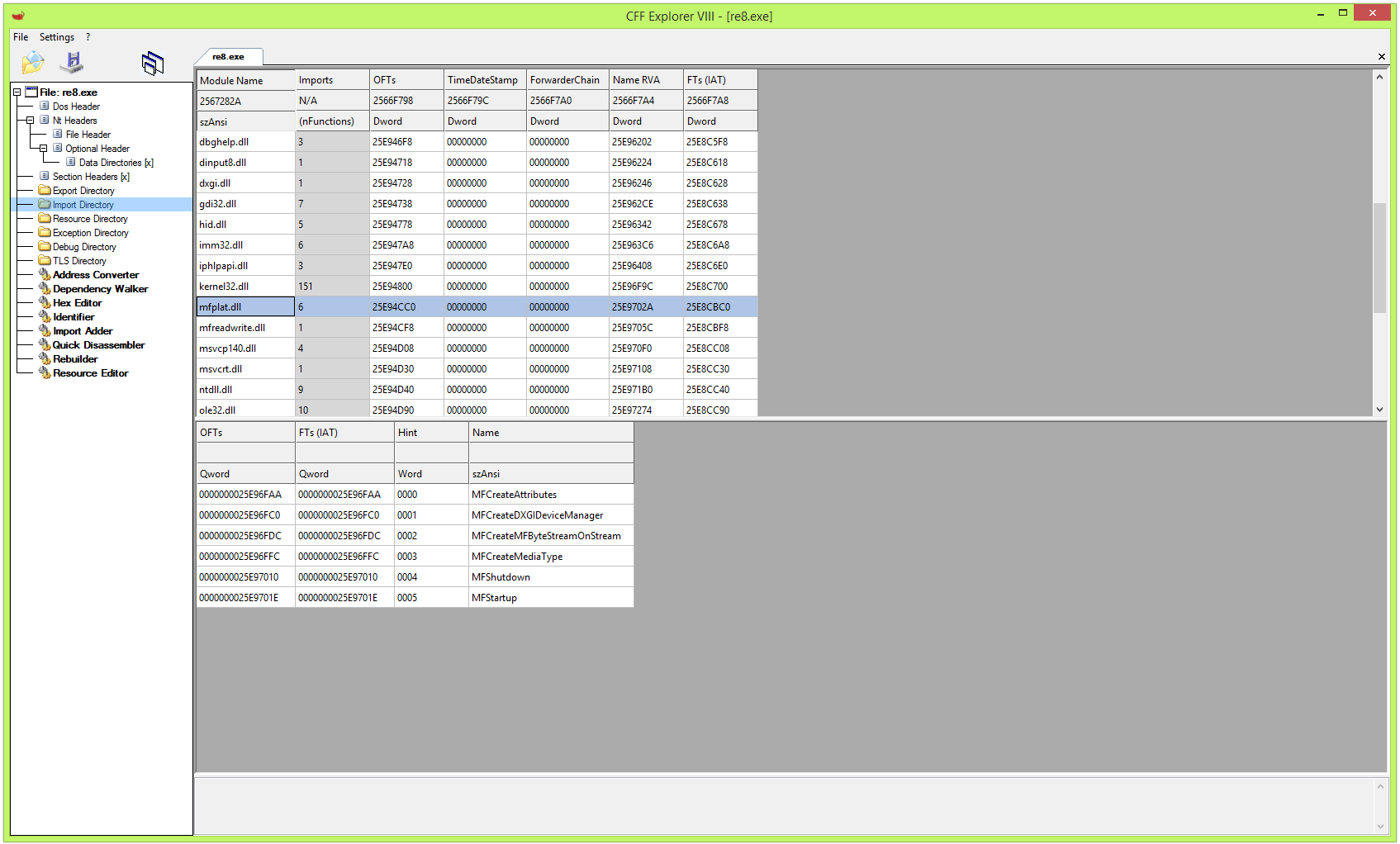Screen dimensions: 1400x844
Task: Click the MFStartup function name
Action: 494,598
